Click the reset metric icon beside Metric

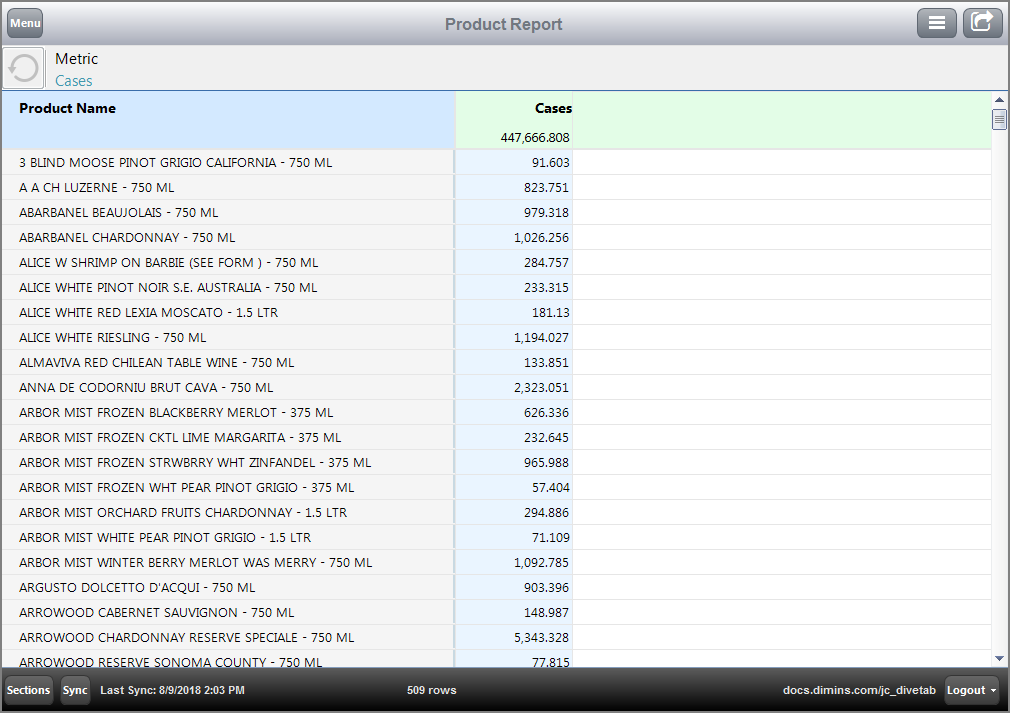click(22, 67)
